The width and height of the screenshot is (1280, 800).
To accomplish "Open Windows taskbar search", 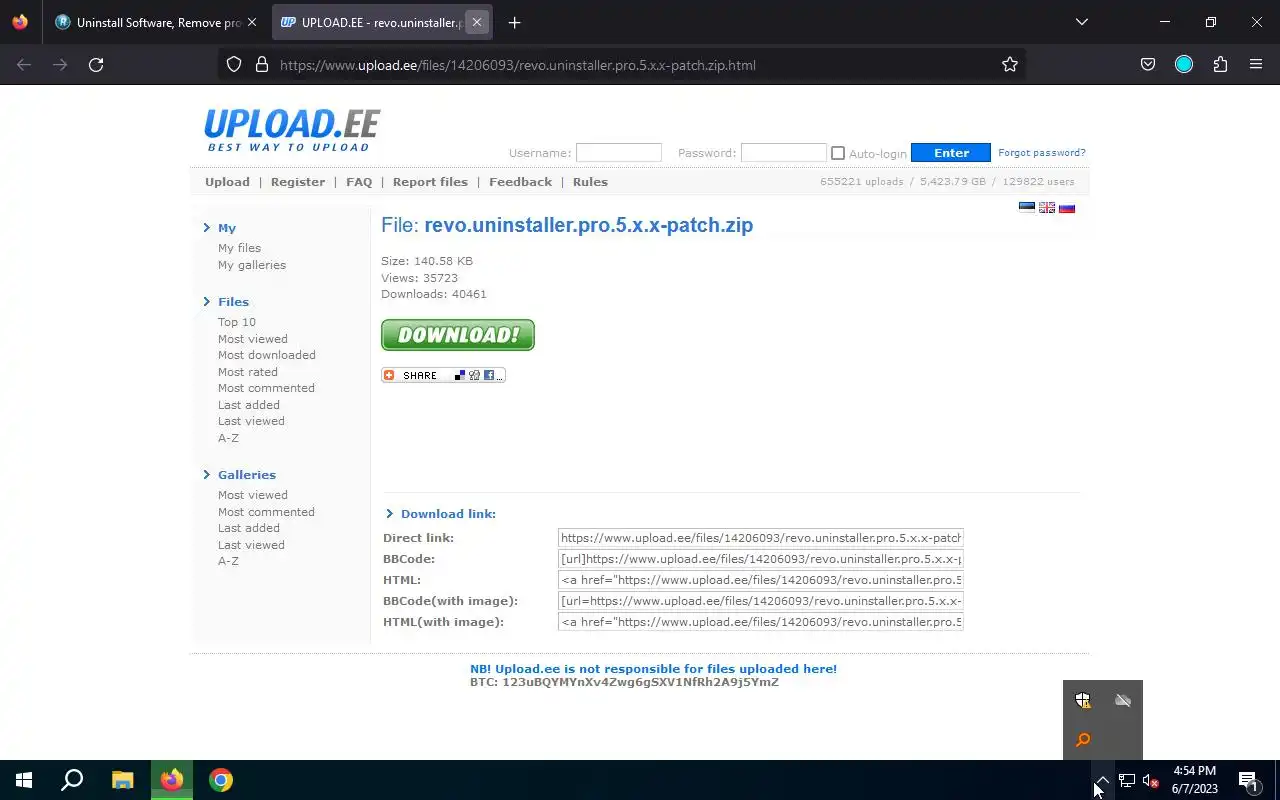I will tap(72, 780).
